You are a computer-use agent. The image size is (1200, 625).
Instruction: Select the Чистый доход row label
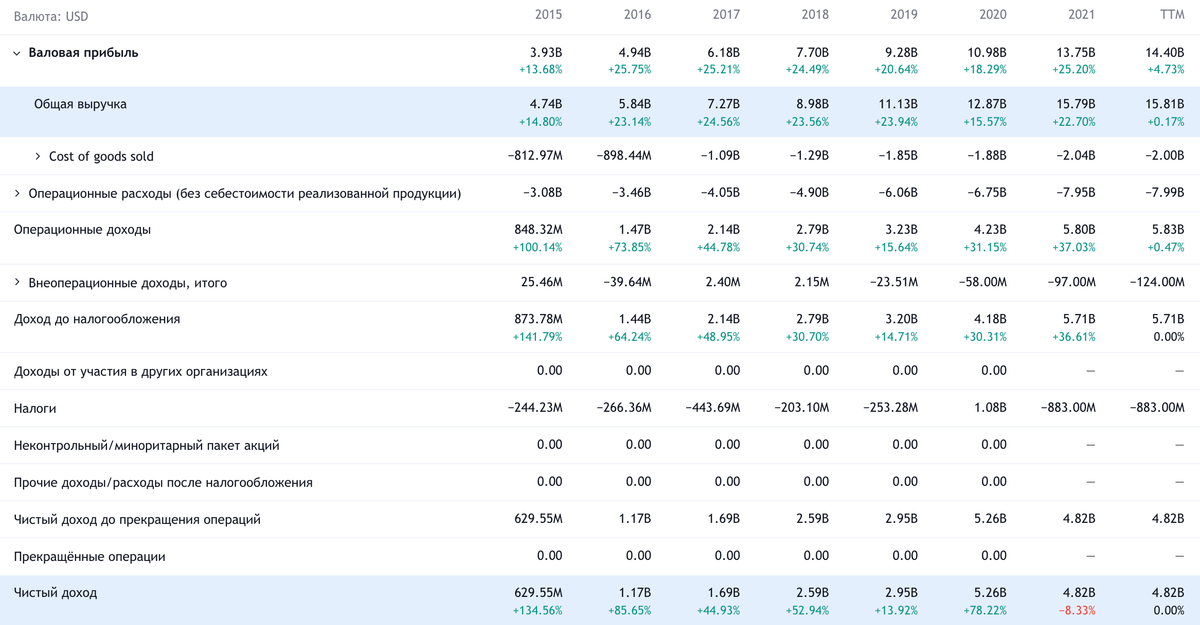[x=55, y=593]
